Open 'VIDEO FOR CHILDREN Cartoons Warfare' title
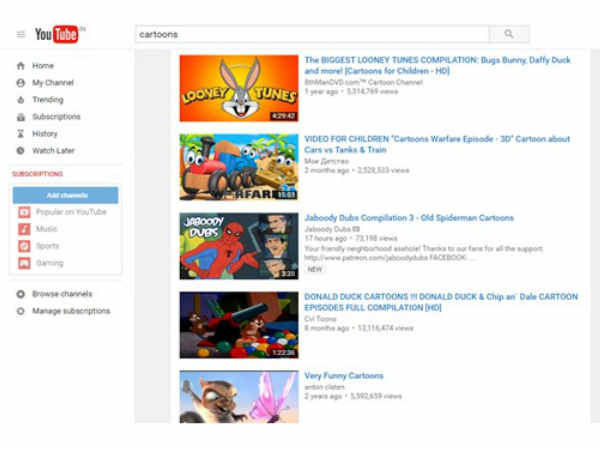The image size is (600, 450). (437, 144)
